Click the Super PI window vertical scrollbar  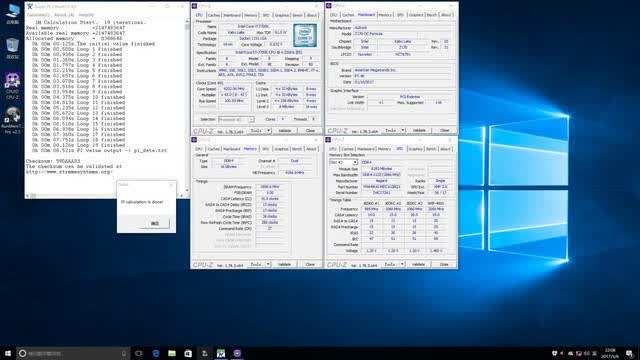click(187, 105)
